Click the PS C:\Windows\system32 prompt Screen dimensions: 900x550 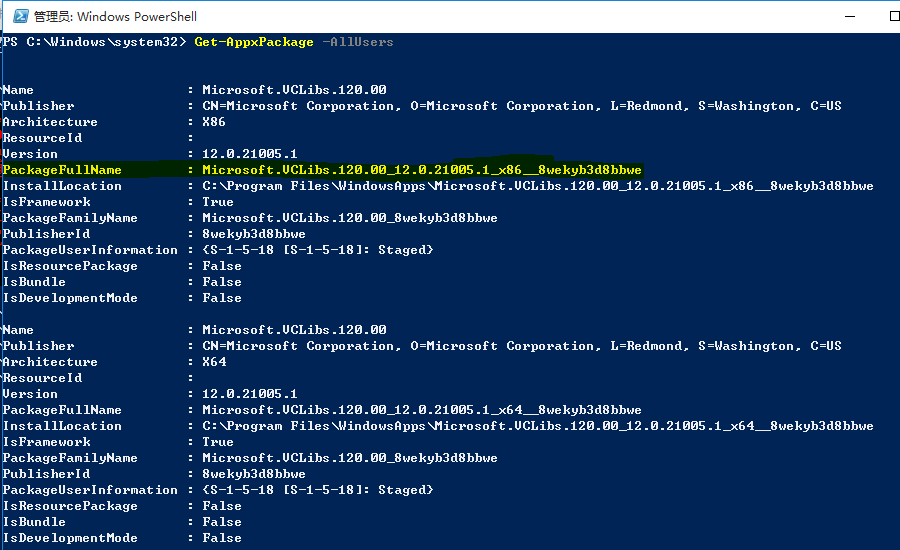click(93, 42)
